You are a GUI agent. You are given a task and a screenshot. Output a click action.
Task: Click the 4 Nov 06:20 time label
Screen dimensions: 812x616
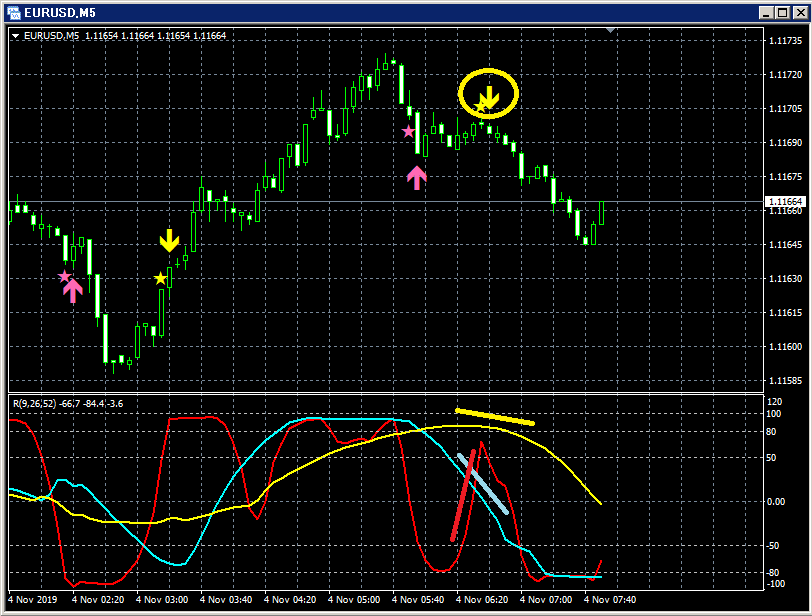(x=482, y=599)
